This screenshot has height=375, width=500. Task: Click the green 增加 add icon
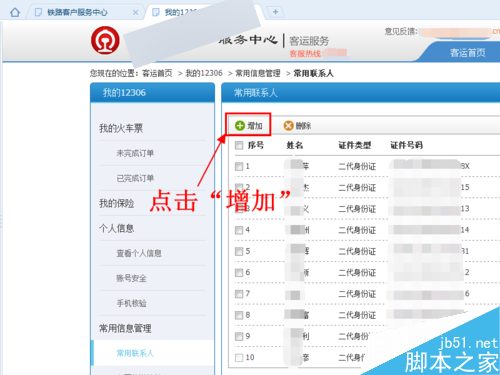240,126
